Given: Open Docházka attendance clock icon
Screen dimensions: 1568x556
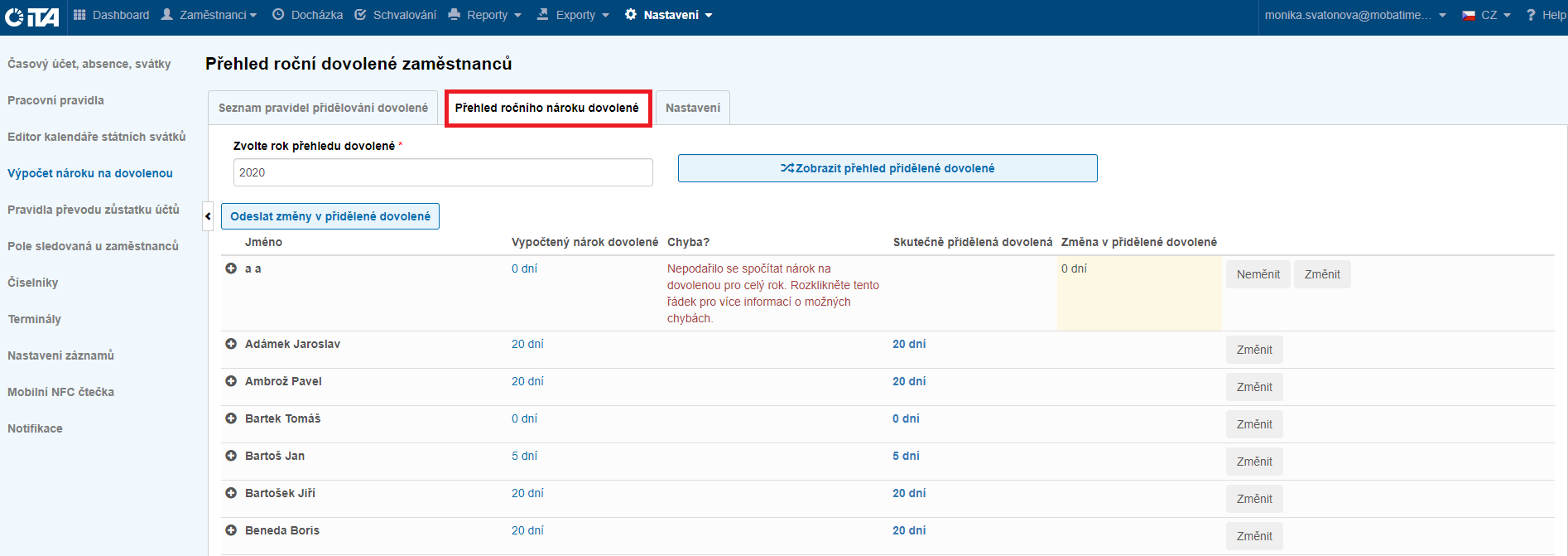Looking at the screenshot, I should coord(278,15).
